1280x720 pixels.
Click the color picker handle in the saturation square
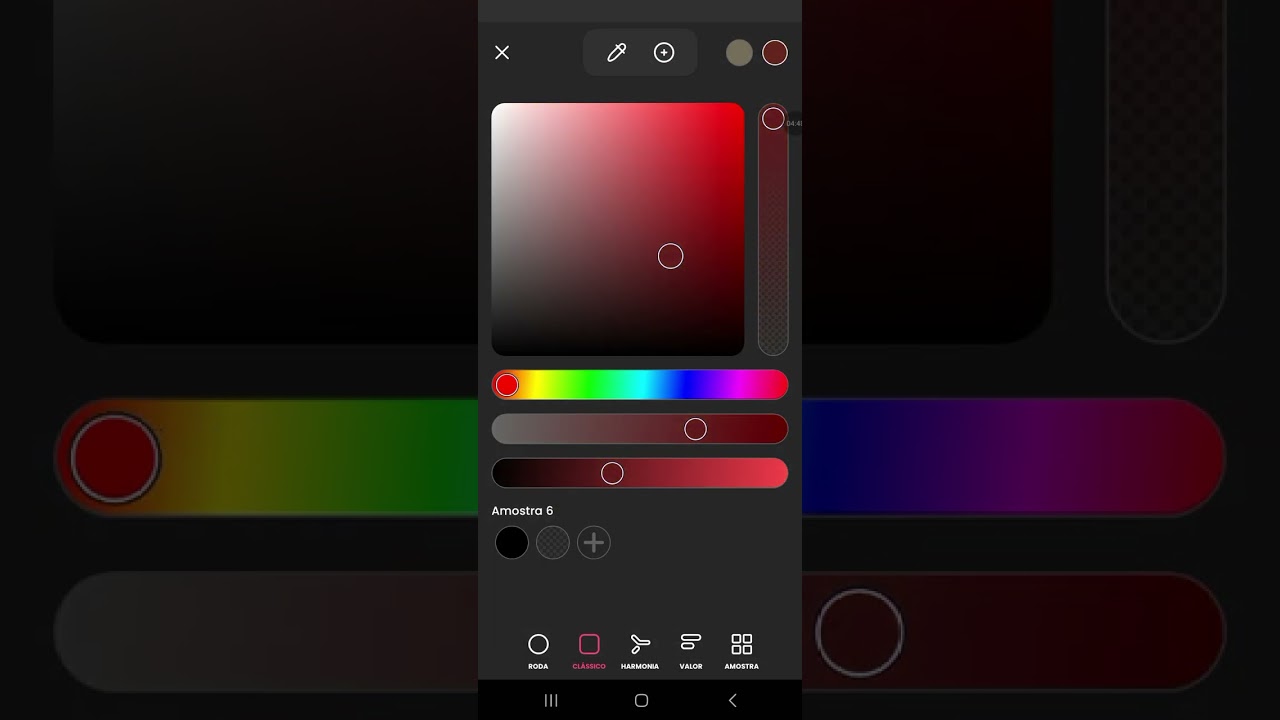coord(670,256)
